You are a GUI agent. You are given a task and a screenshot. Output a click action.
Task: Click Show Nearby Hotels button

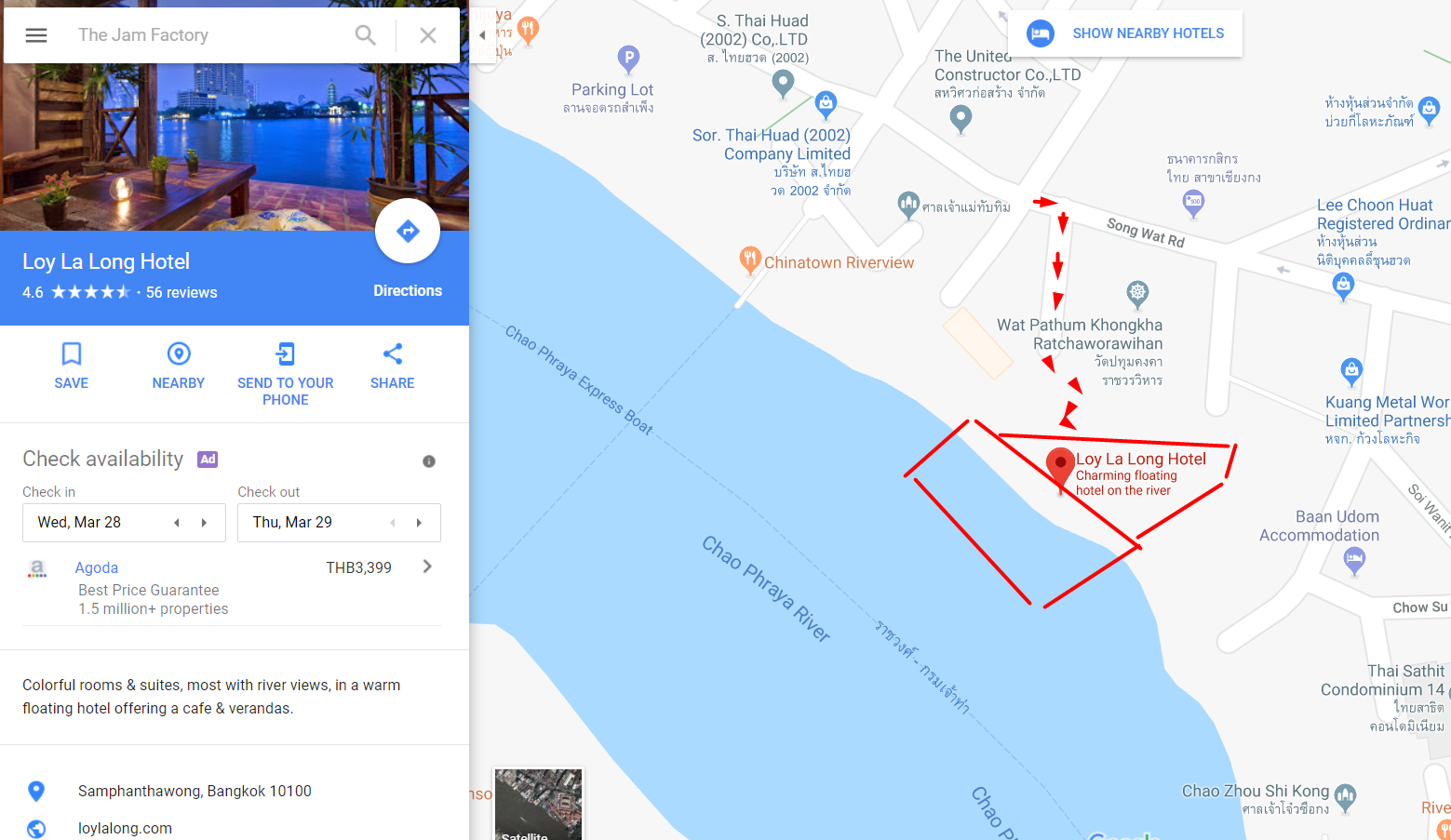click(1125, 33)
